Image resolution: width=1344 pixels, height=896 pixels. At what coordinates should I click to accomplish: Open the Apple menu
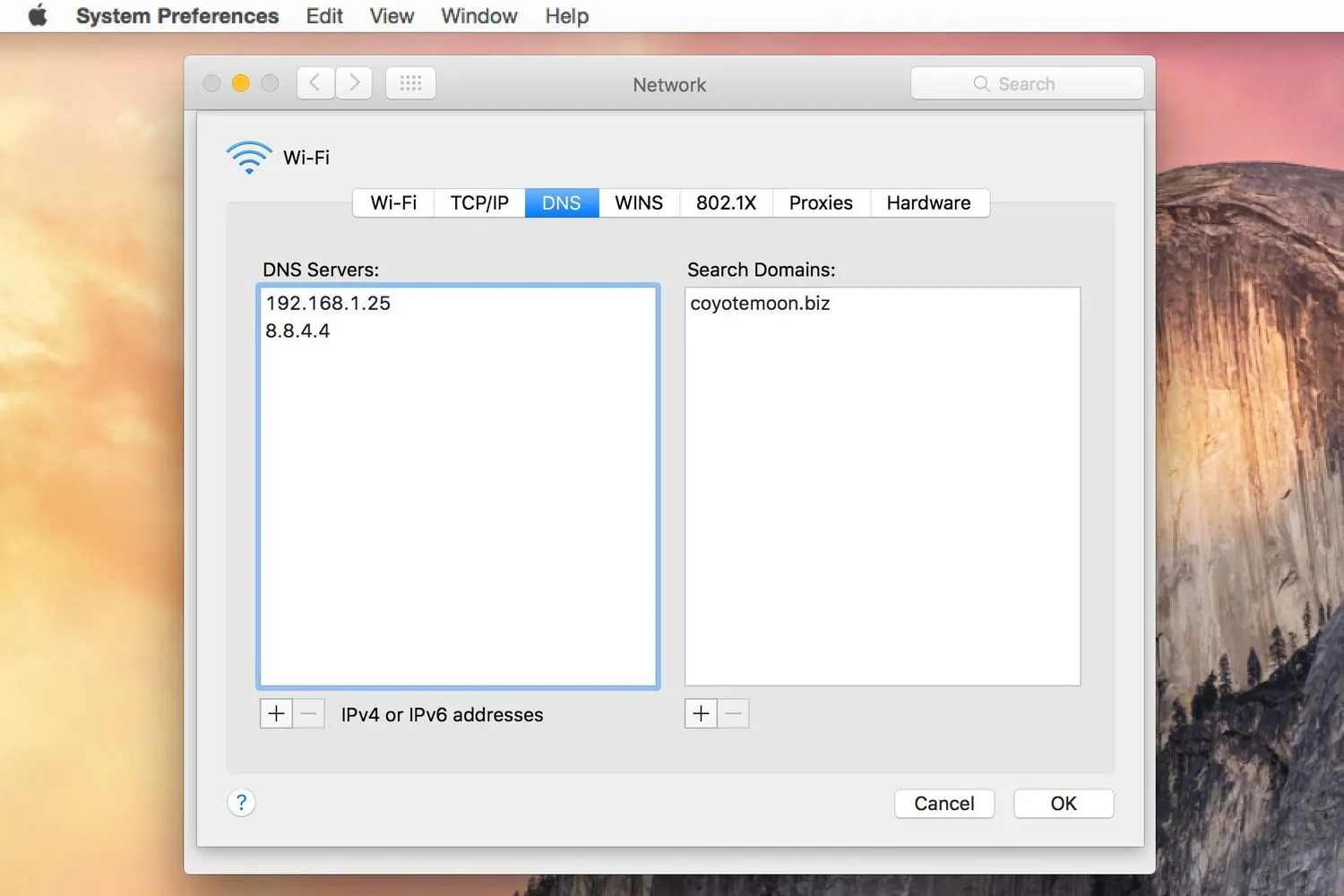tap(37, 16)
